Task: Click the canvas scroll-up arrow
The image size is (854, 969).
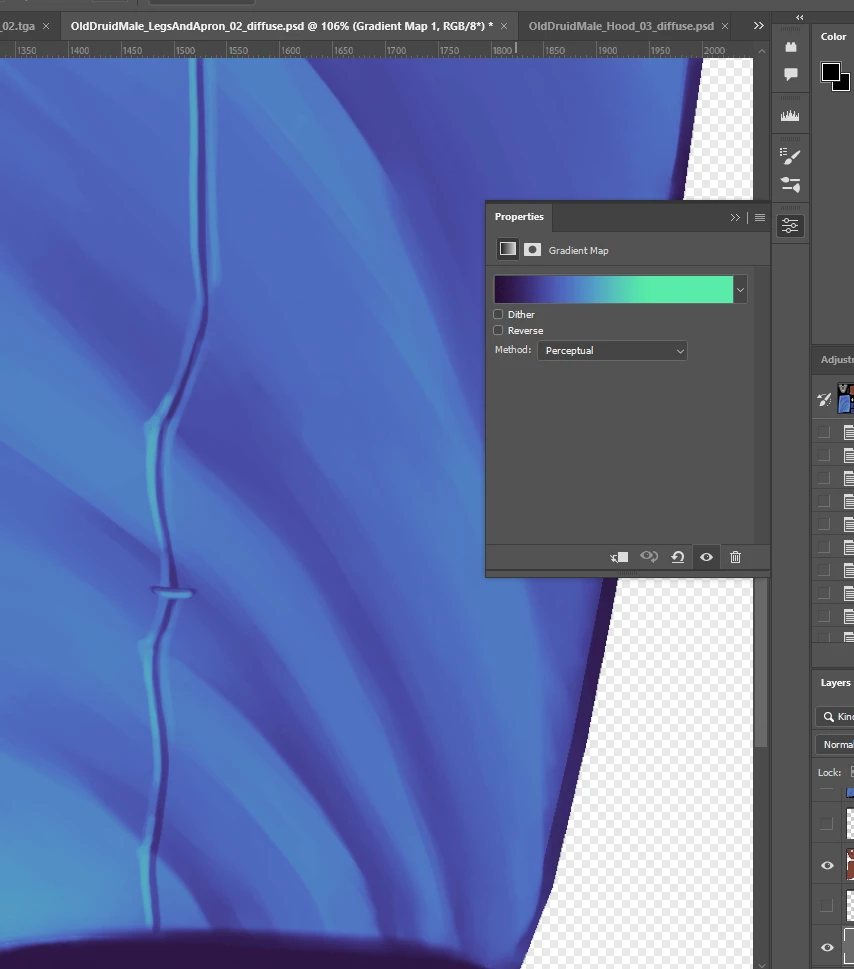Action: [761, 51]
